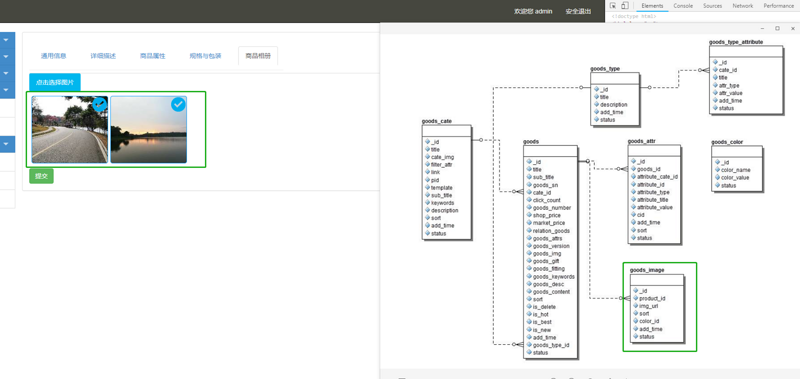
Task: Click the color_value field
Action: 735,178
